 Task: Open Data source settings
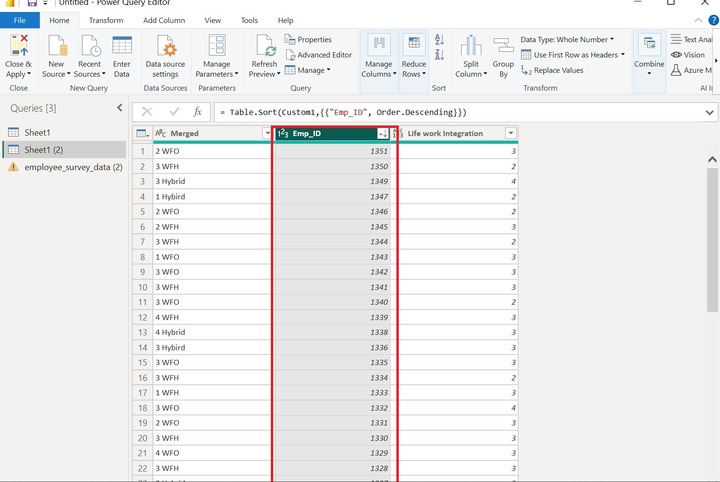click(x=166, y=47)
